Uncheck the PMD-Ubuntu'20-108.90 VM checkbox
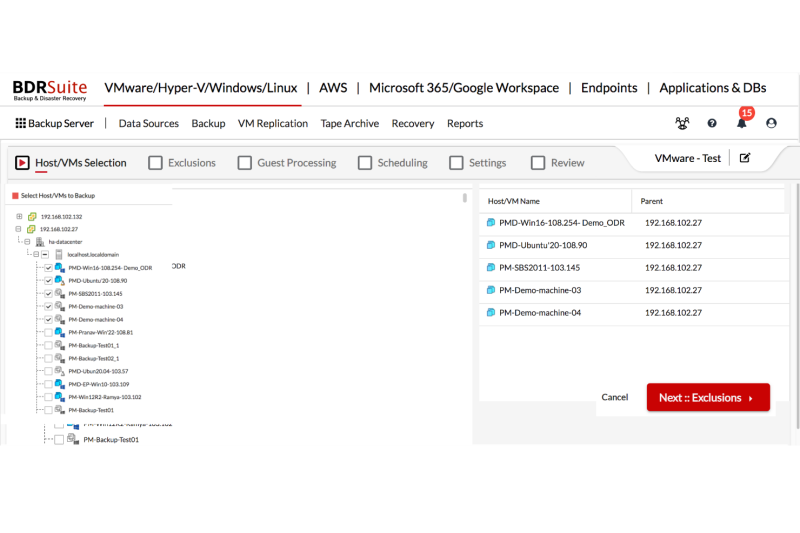 tap(48, 281)
